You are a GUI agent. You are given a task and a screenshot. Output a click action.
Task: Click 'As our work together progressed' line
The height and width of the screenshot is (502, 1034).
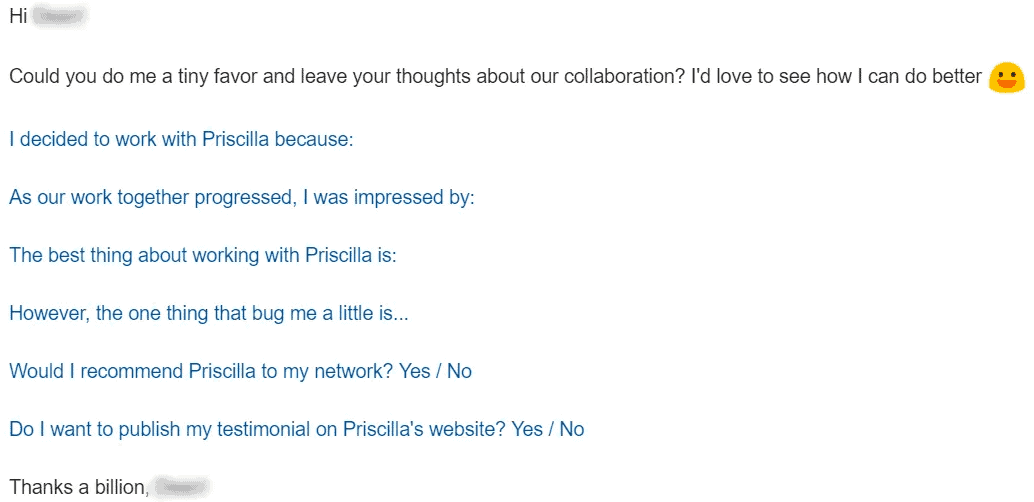[241, 197]
